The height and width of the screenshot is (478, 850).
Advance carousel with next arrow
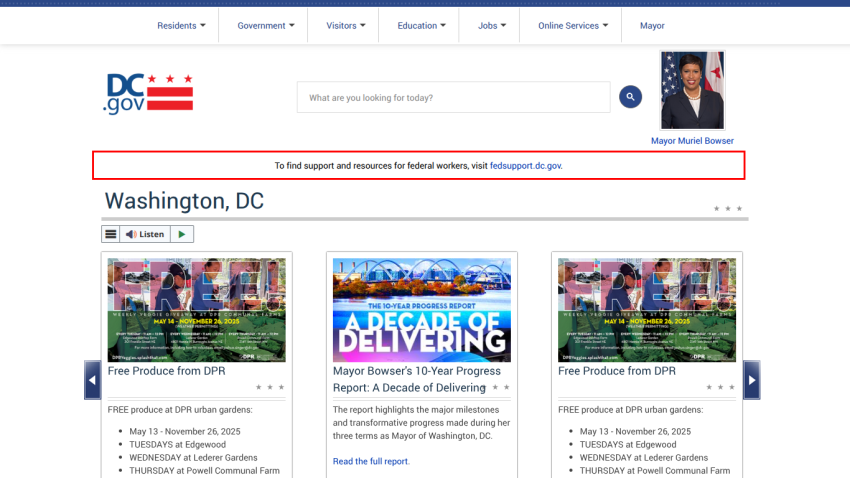tap(751, 380)
